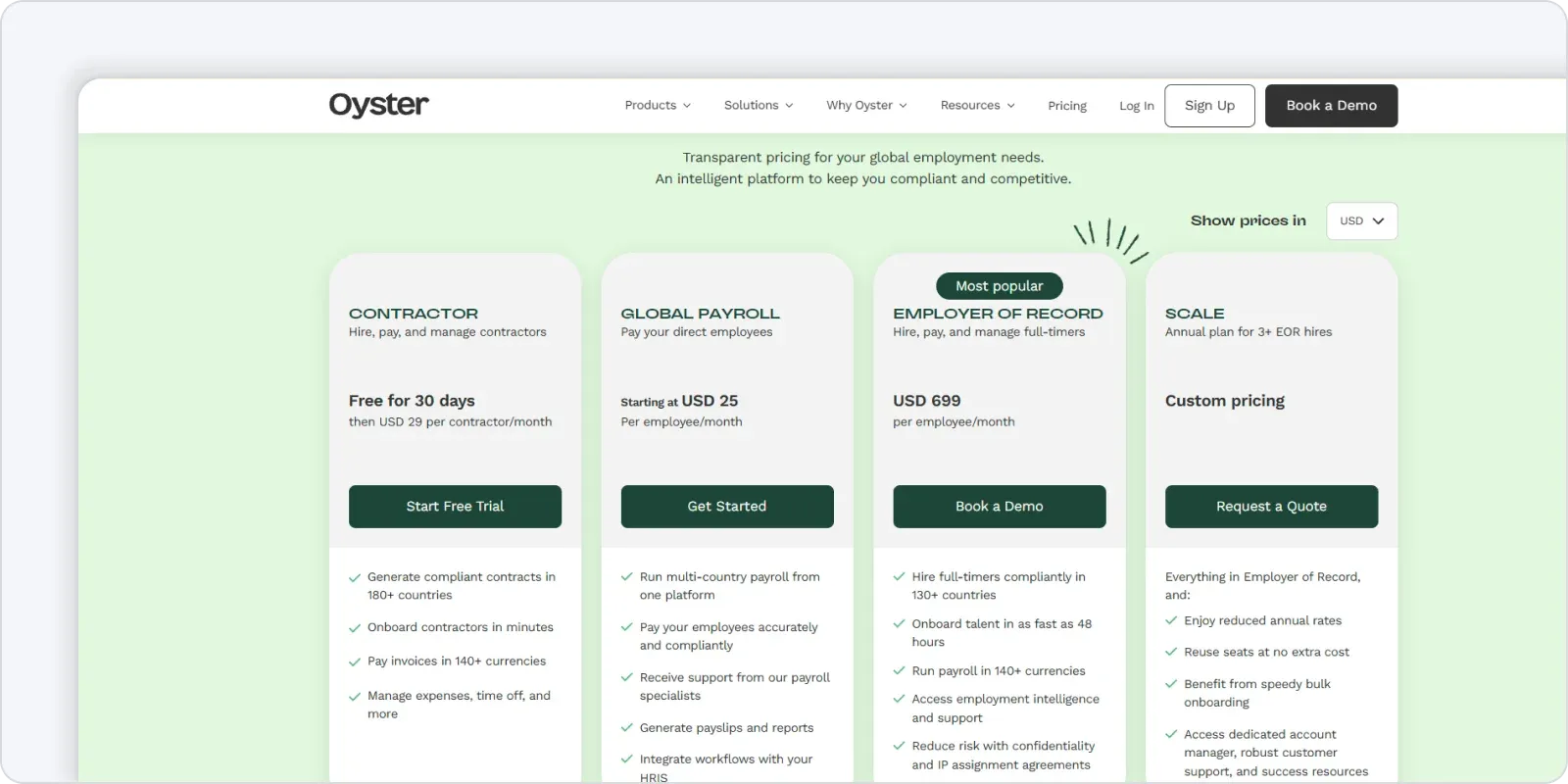Click 'Pay your direct employees' subtitle
1568x784 pixels.
pos(697,332)
